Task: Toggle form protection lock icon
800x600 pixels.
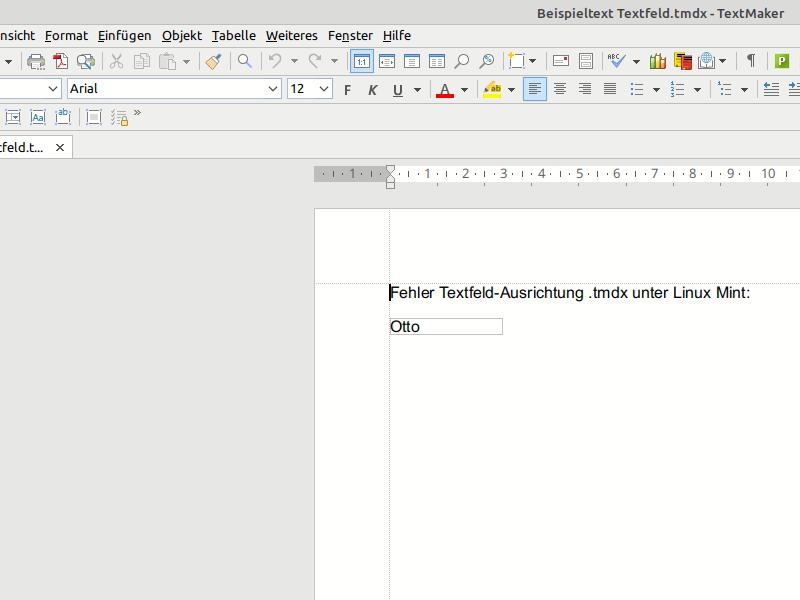Action: tap(119, 118)
